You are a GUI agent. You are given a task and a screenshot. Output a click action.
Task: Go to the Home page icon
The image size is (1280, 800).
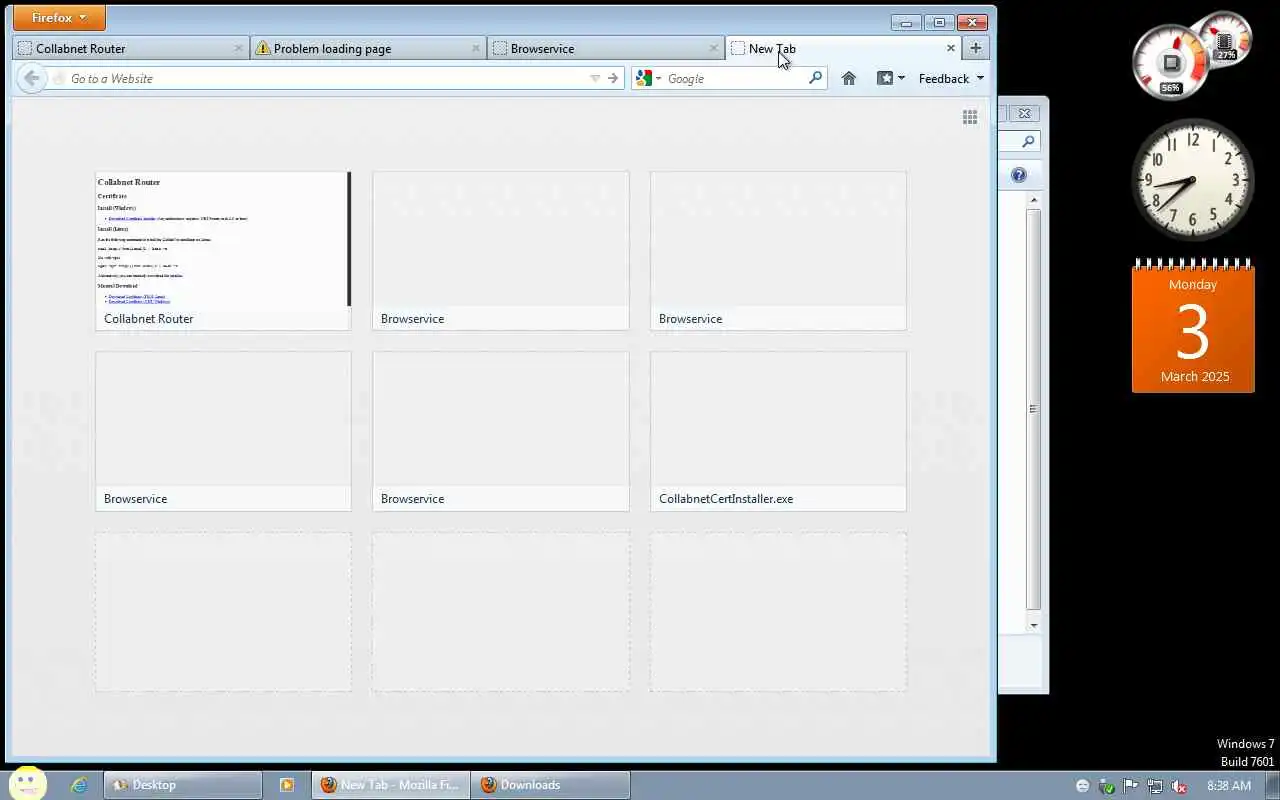[849, 78]
